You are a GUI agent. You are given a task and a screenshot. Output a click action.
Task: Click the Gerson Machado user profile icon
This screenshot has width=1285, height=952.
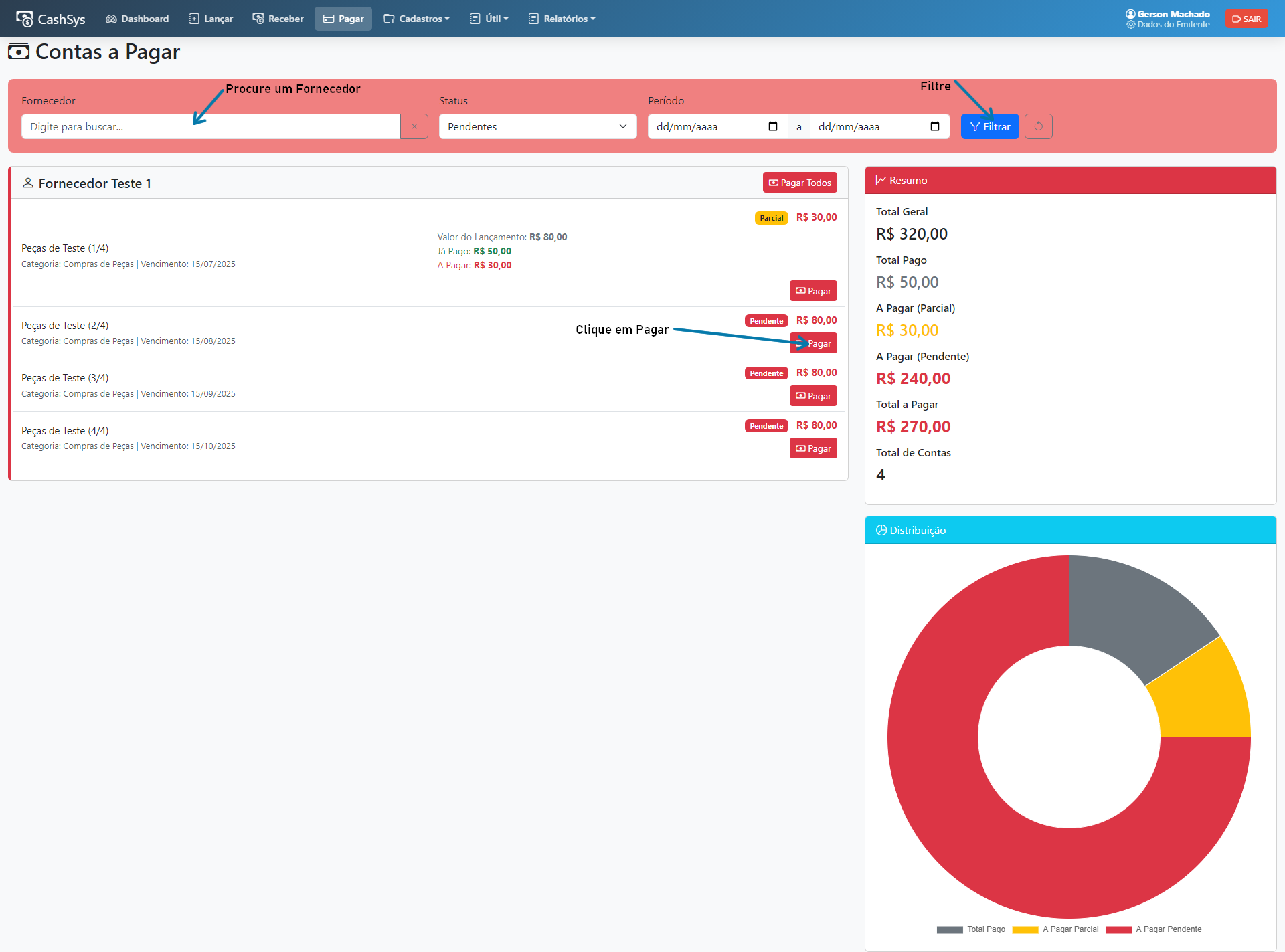1130,14
